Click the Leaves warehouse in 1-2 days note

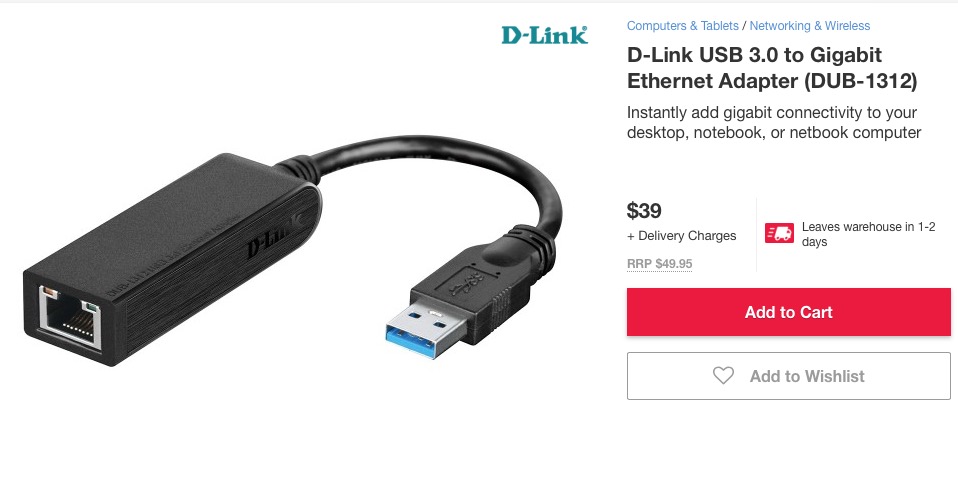pos(868,234)
